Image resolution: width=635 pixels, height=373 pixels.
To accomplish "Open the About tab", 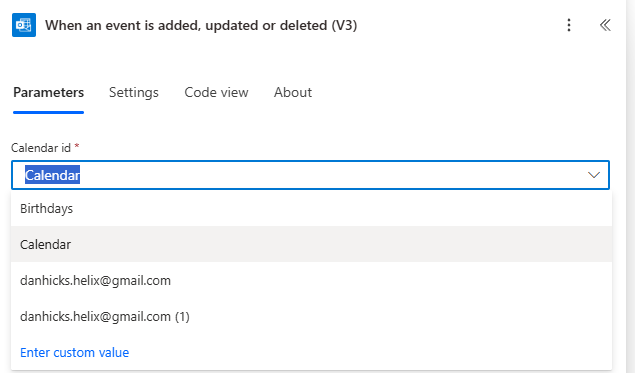I will [x=293, y=92].
